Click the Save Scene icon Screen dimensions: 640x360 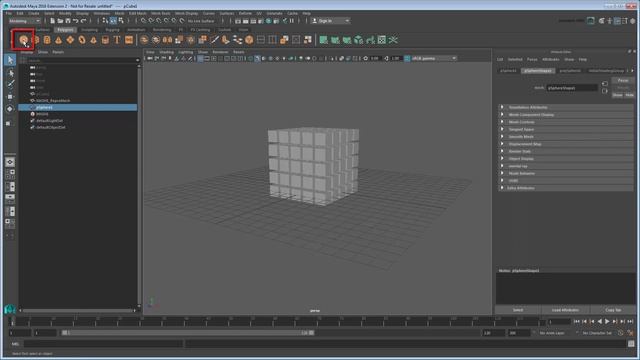[68, 21]
